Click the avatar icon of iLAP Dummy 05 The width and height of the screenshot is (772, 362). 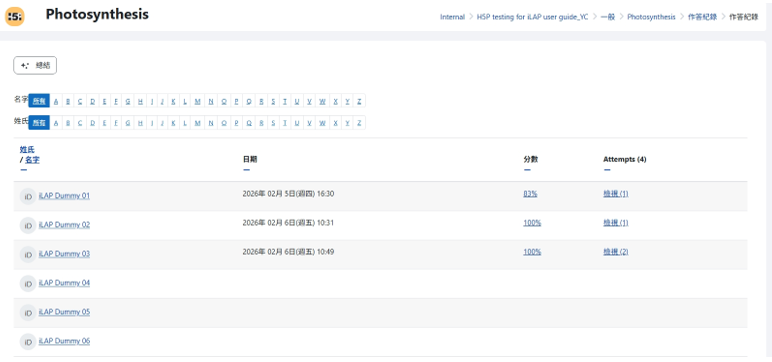point(28,312)
